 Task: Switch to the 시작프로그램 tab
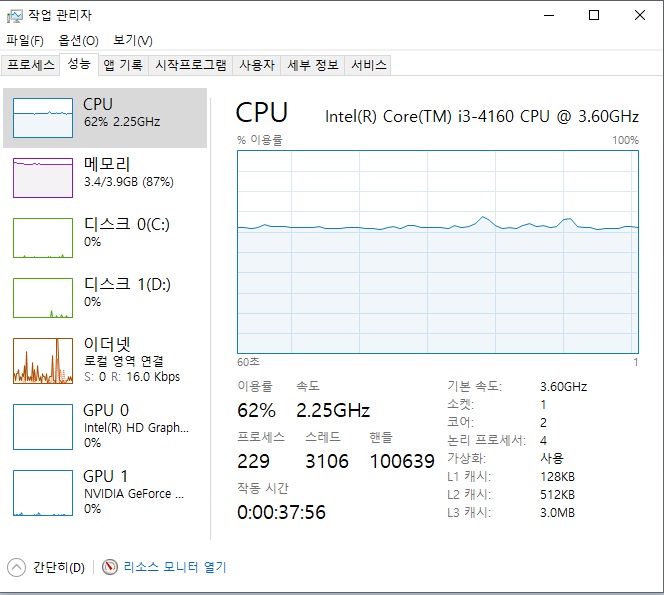pyautogui.click(x=190, y=65)
